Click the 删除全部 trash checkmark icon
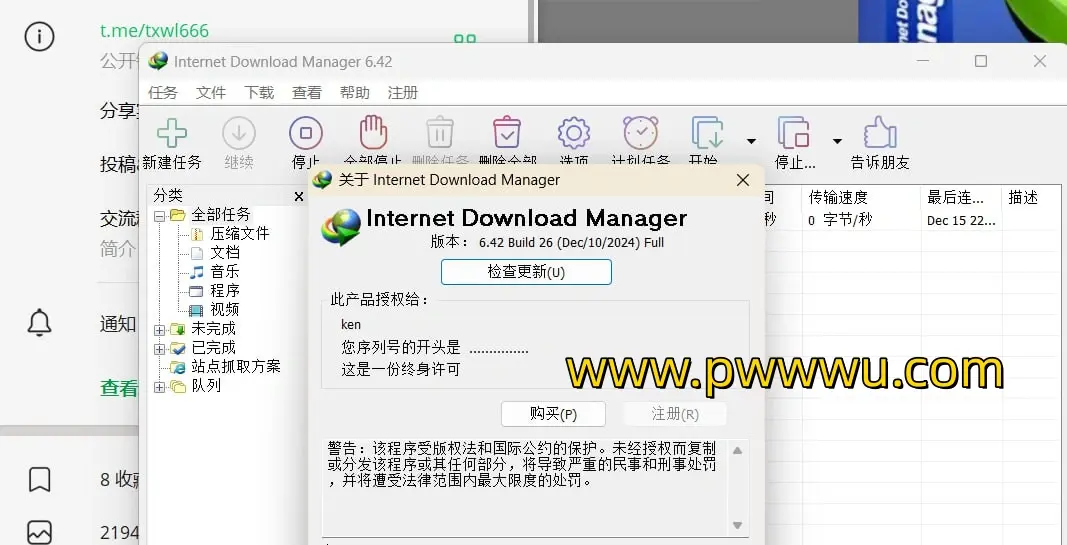The height and width of the screenshot is (545, 1067). click(507, 133)
